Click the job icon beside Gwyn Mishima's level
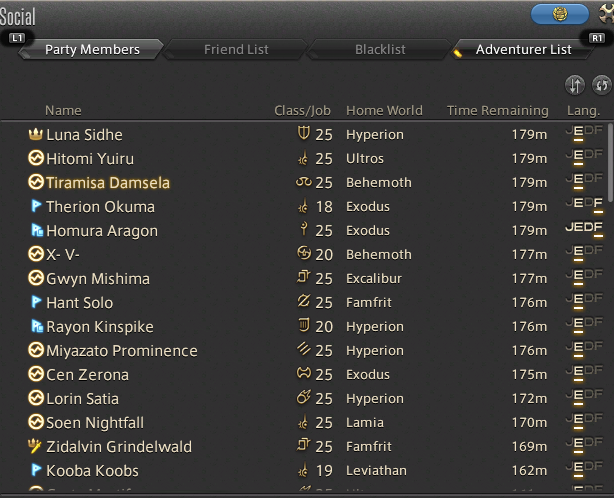The image size is (614, 498). [303, 278]
